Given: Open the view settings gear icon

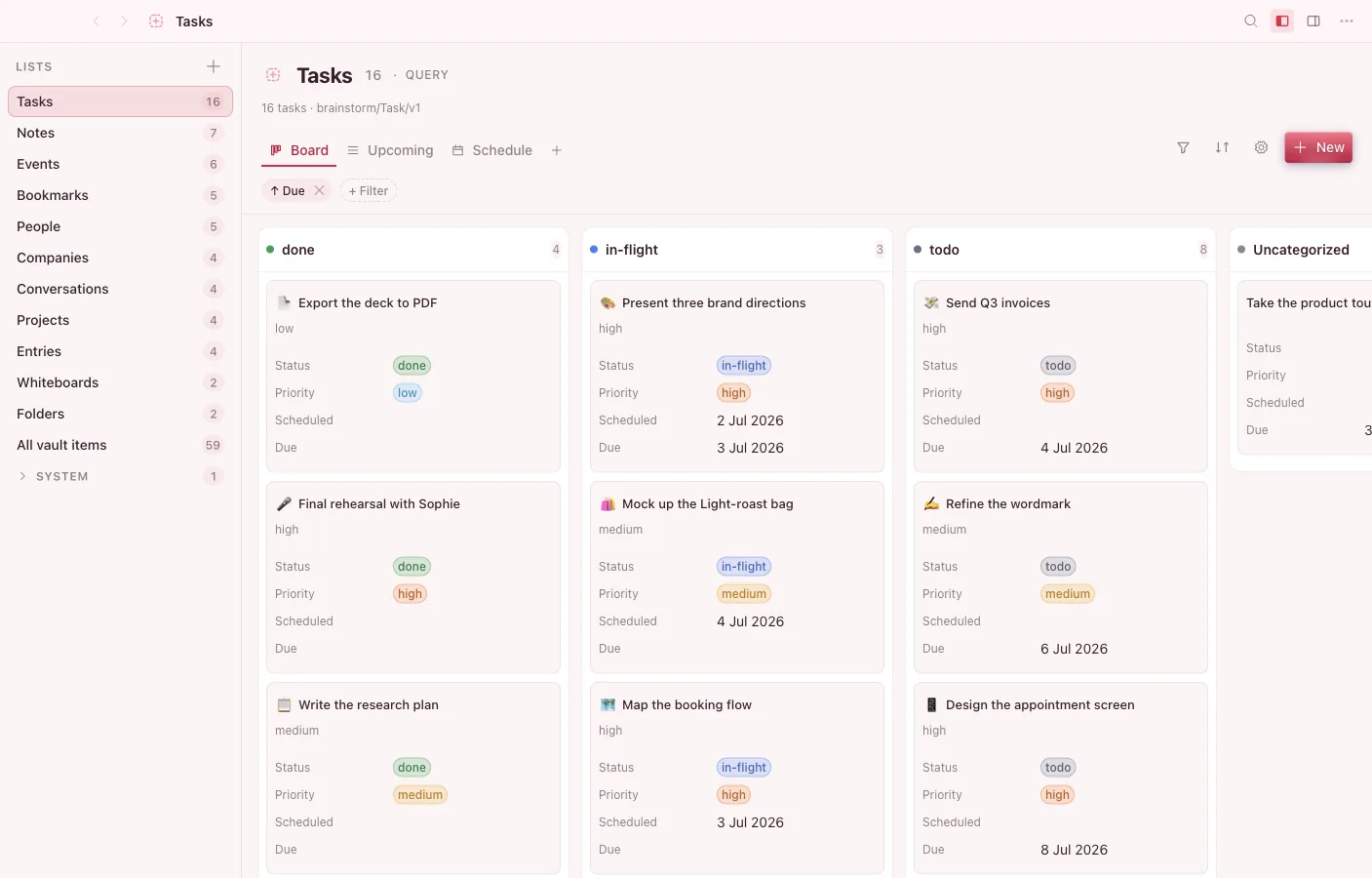Looking at the screenshot, I should 1261,147.
